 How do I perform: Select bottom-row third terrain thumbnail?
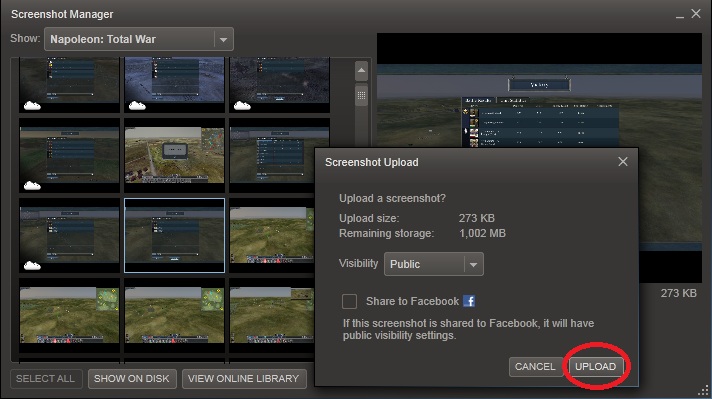[x=272, y=315]
